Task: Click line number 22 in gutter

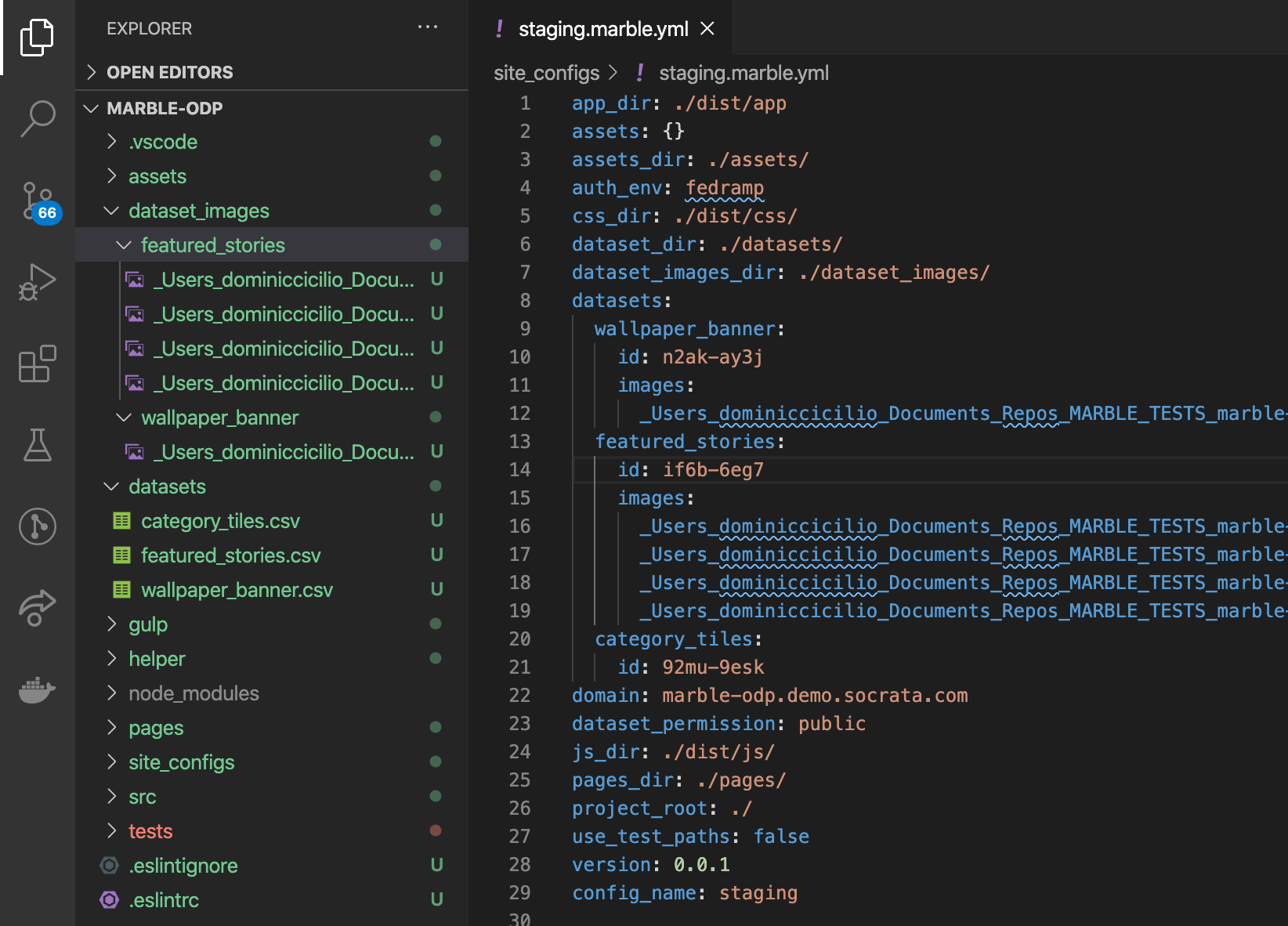Action: tap(519, 696)
